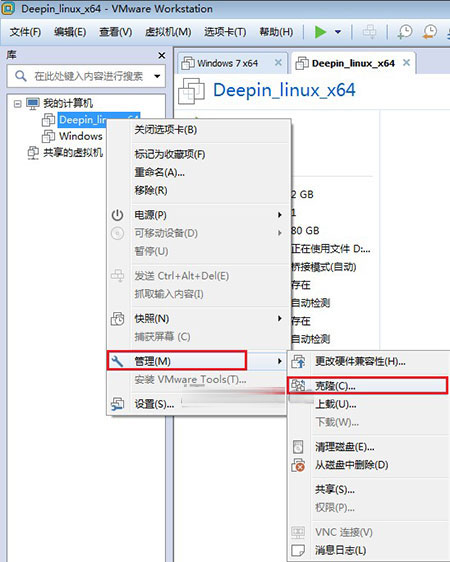This screenshot has width=450, height=562.
Task: Click the revert to snapshot toolbar icon
Action: 429,32
